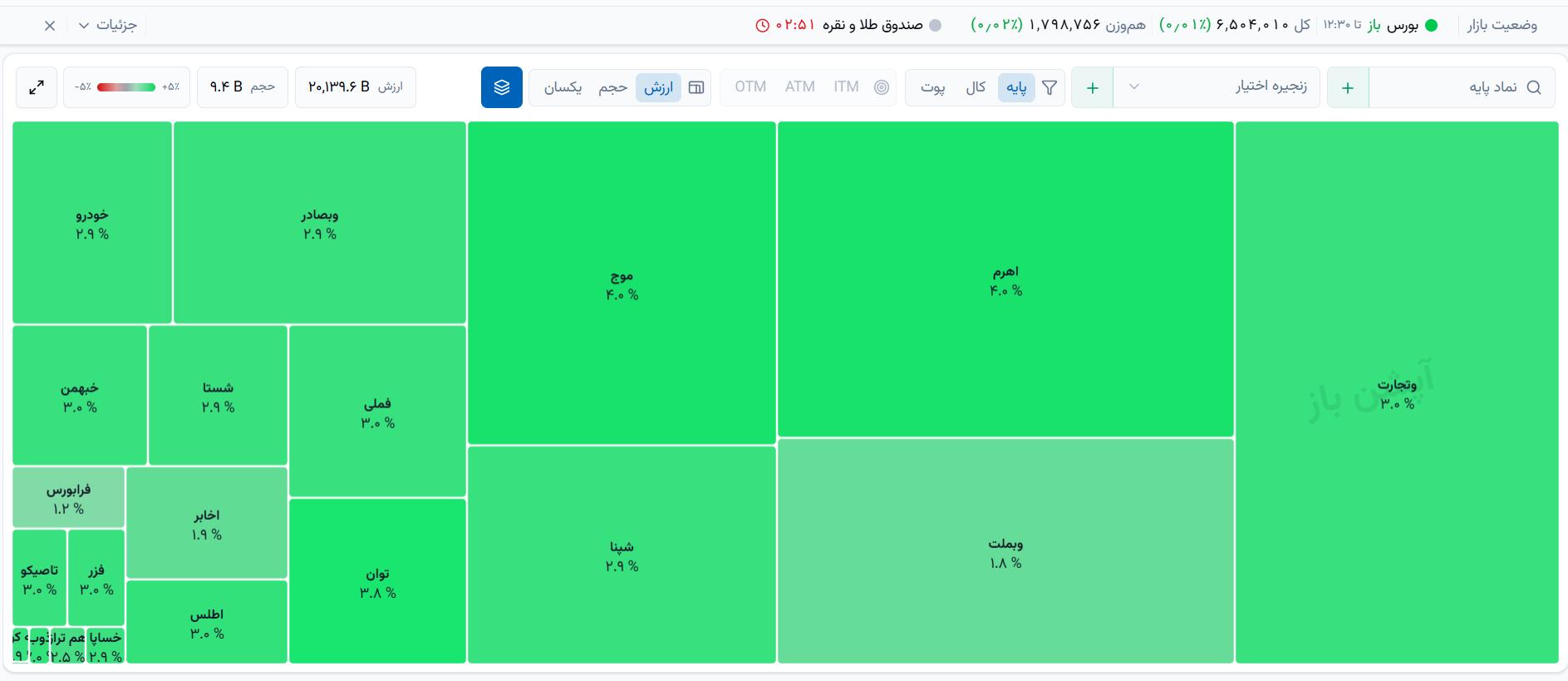Click the green status dot beside بورس

pos(1431,25)
